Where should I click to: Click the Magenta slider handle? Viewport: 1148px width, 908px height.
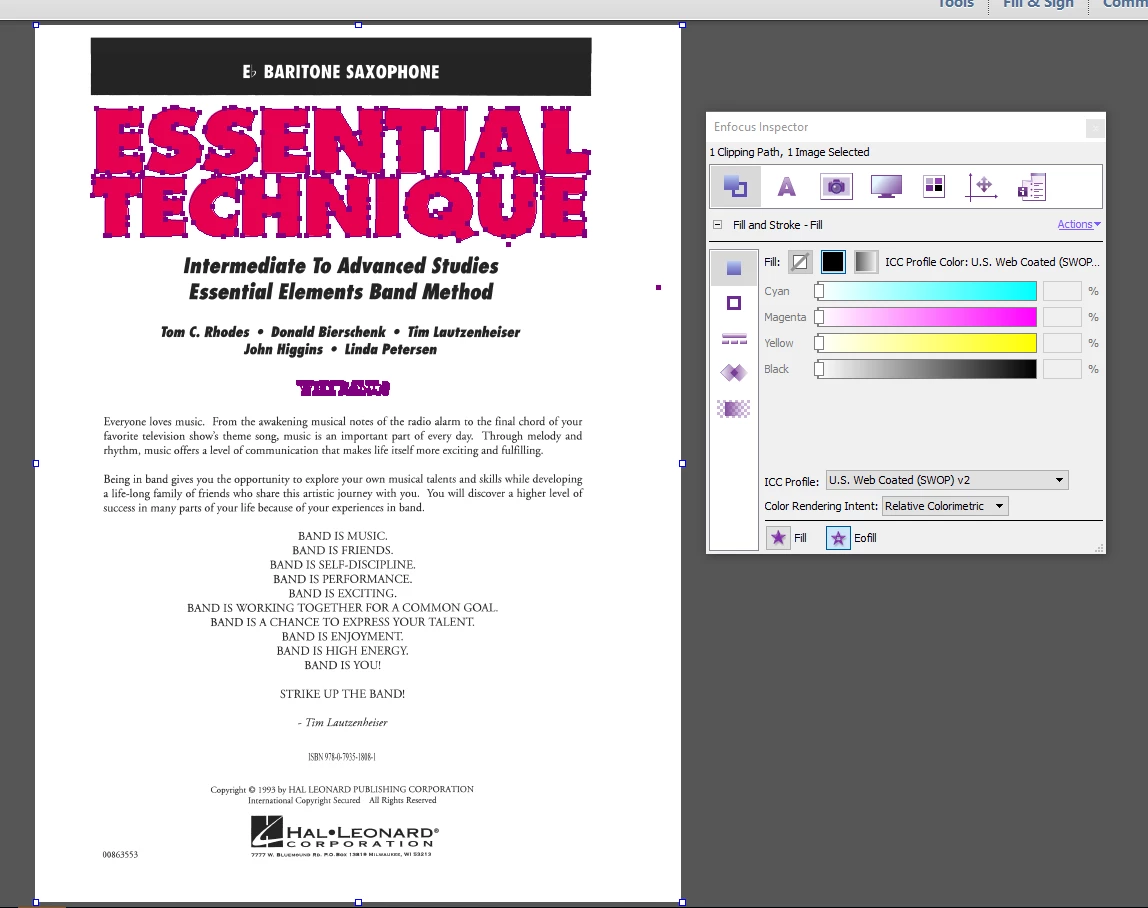pyautogui.click(x=819, y=317)
